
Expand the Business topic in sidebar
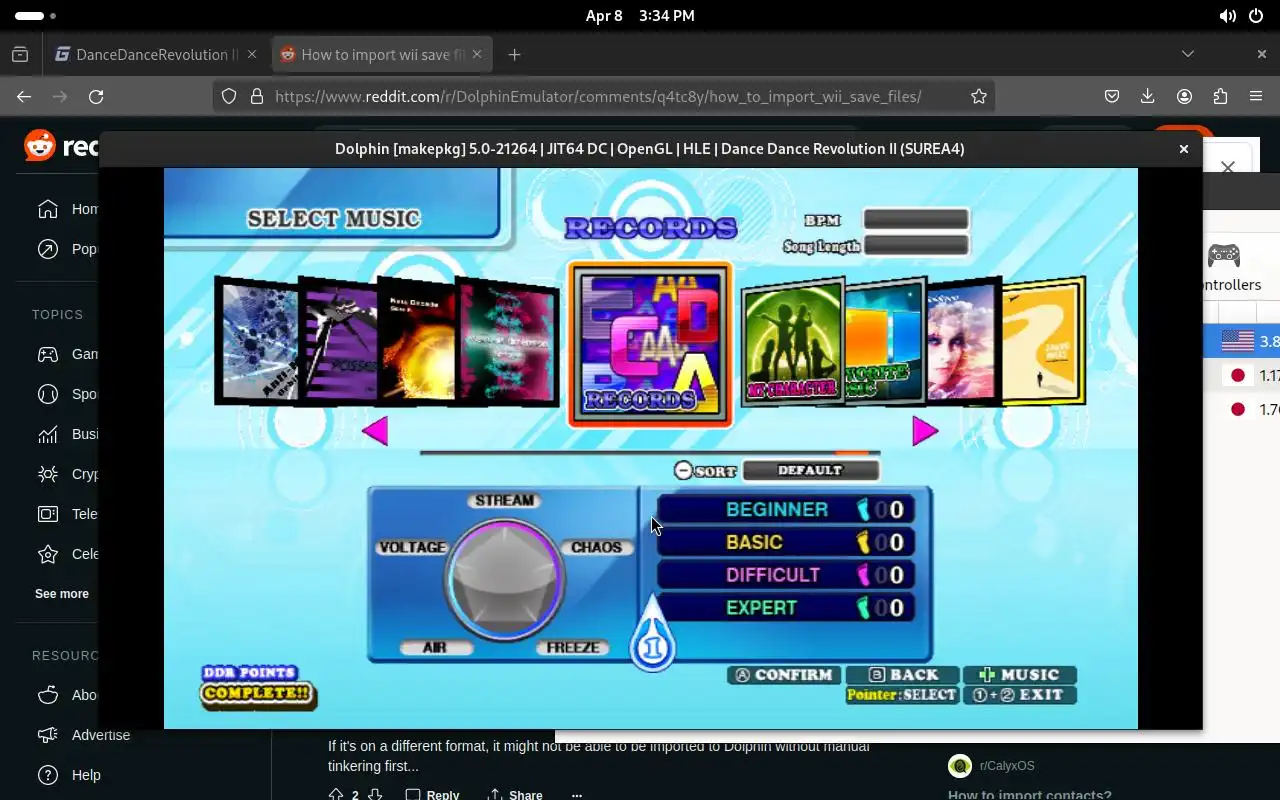pyautogui.click(x=67, y=434)
